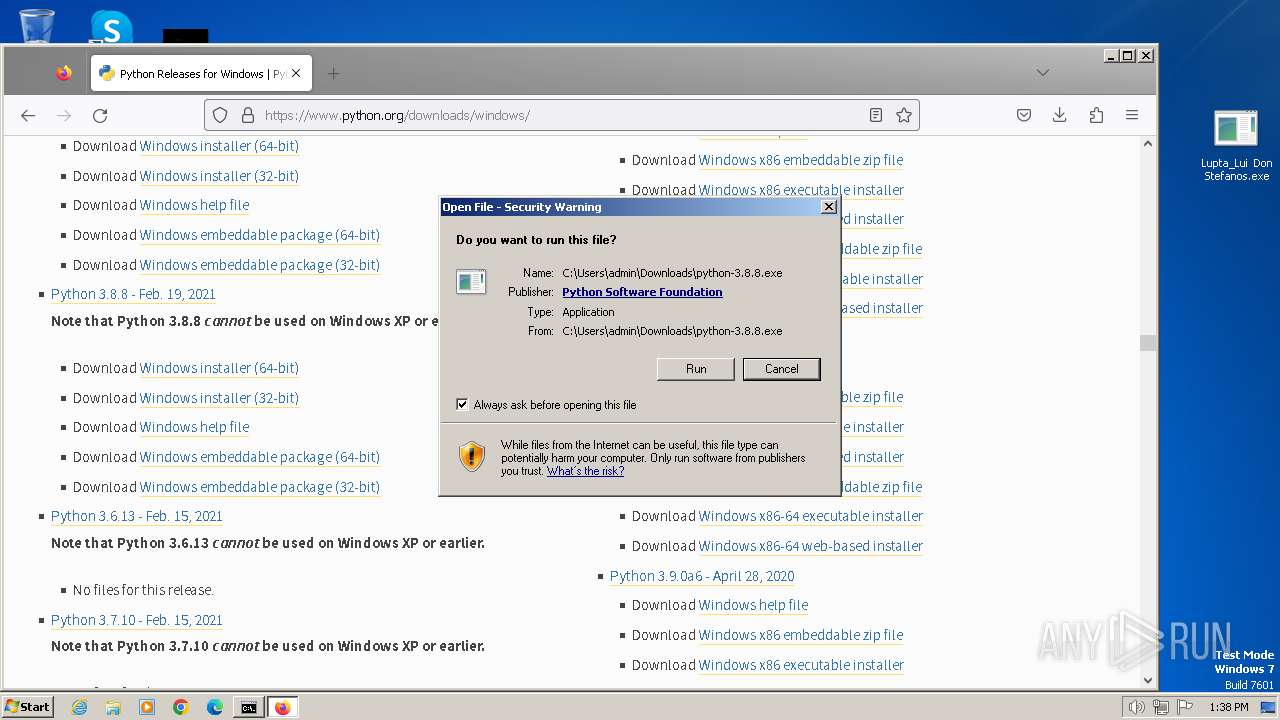Open the Extensions puzzle icon
This screenshot has height=720, width=1280.
pos(1096,115)
